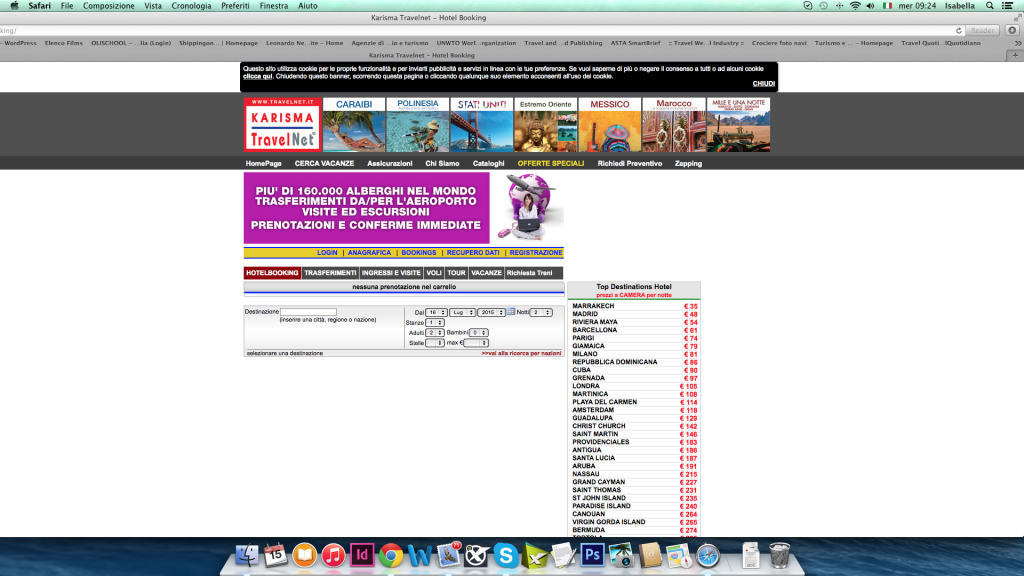Switch to the TRASFERIMENTI tab
This screenshot has width=1024, height=576.
click(x=330, y=273)
